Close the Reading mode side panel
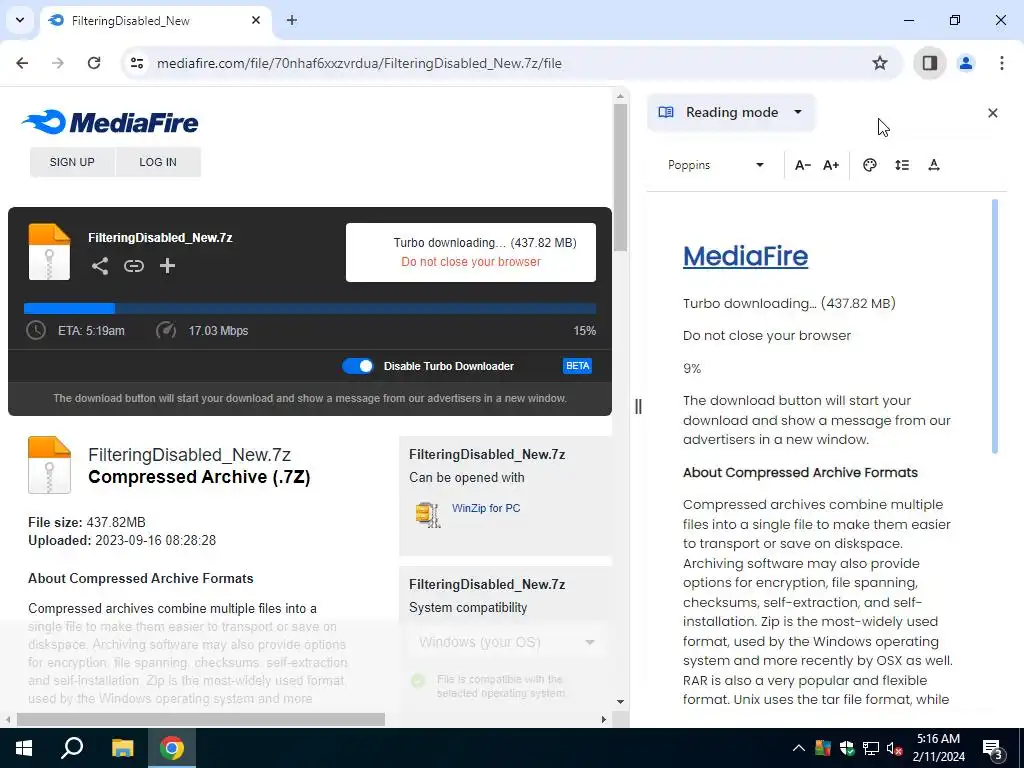 (993, 113)
